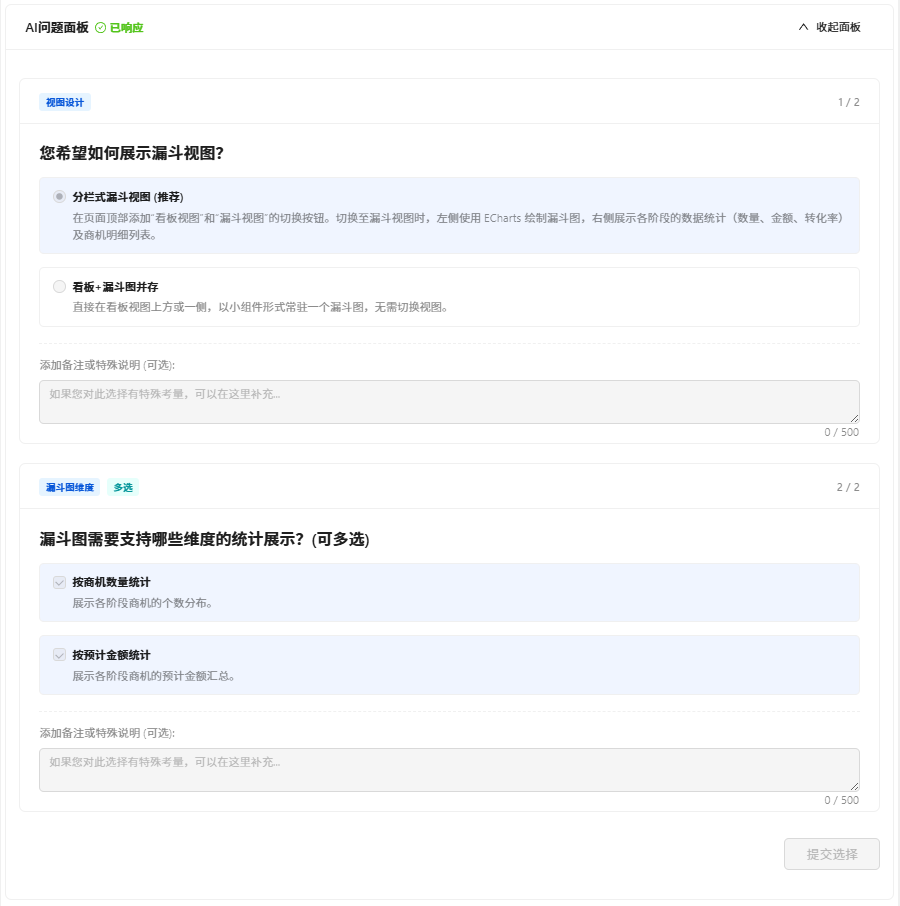Toggle 按预计金额统计 checkbox
The width and height of the screenshot is (900, 906).
[59, 655]
